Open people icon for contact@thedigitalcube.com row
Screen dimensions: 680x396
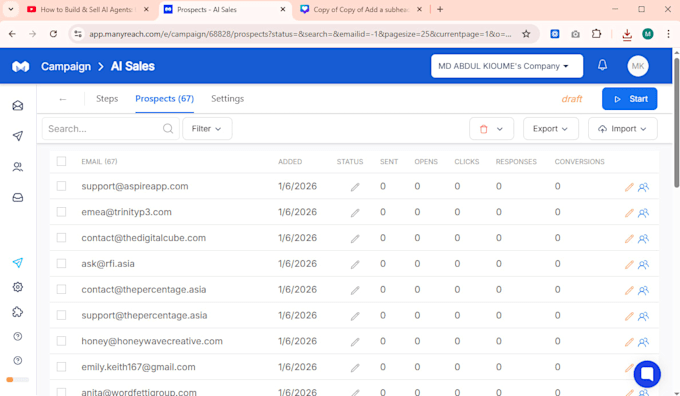tap(643, 239)
